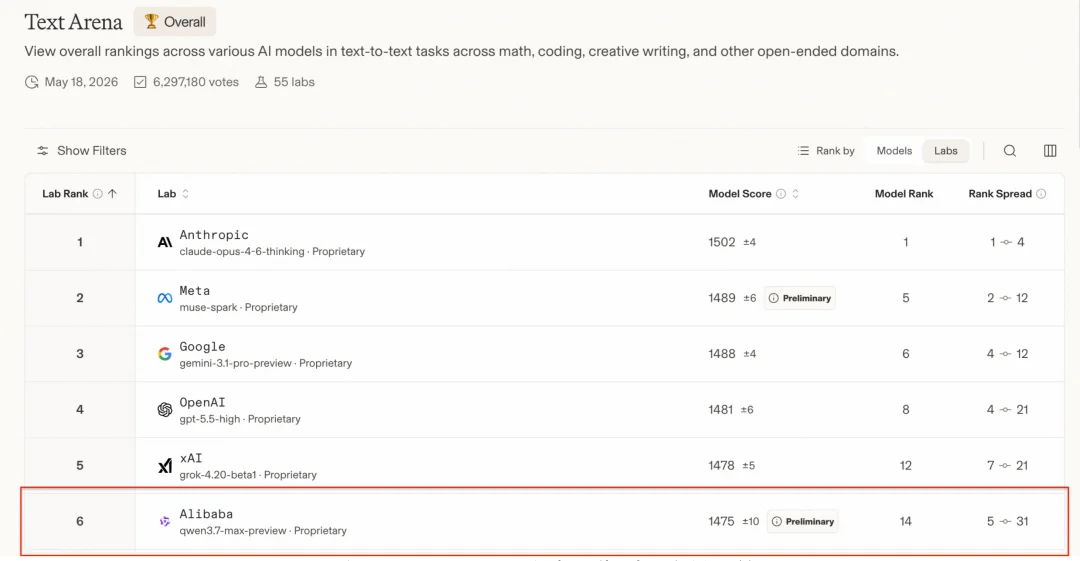1080x561 pixels.
Task: Click the Model Rank column header
Action: click(904, 194)
